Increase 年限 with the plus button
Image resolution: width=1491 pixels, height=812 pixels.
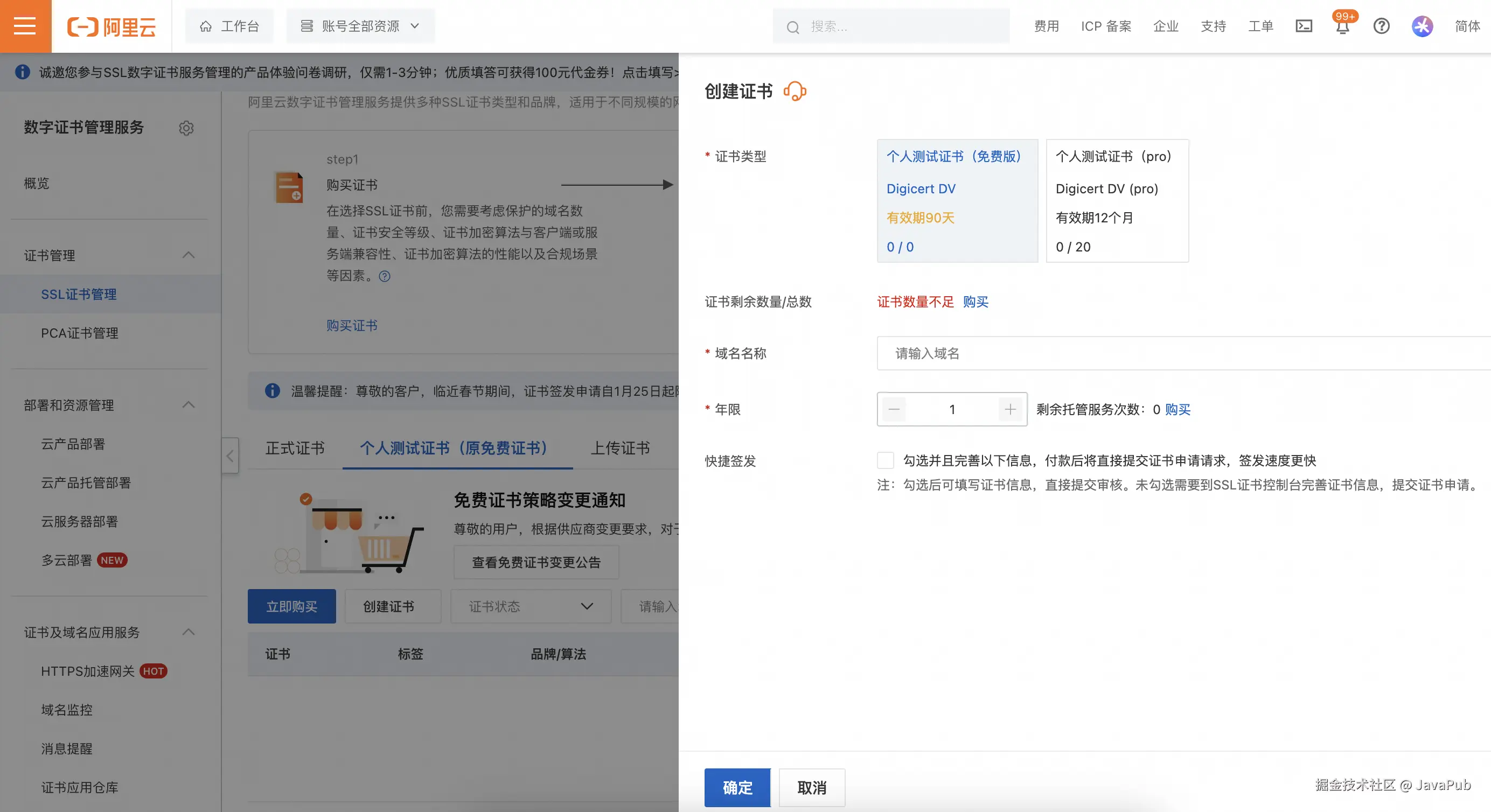[x=1010, y=409]
